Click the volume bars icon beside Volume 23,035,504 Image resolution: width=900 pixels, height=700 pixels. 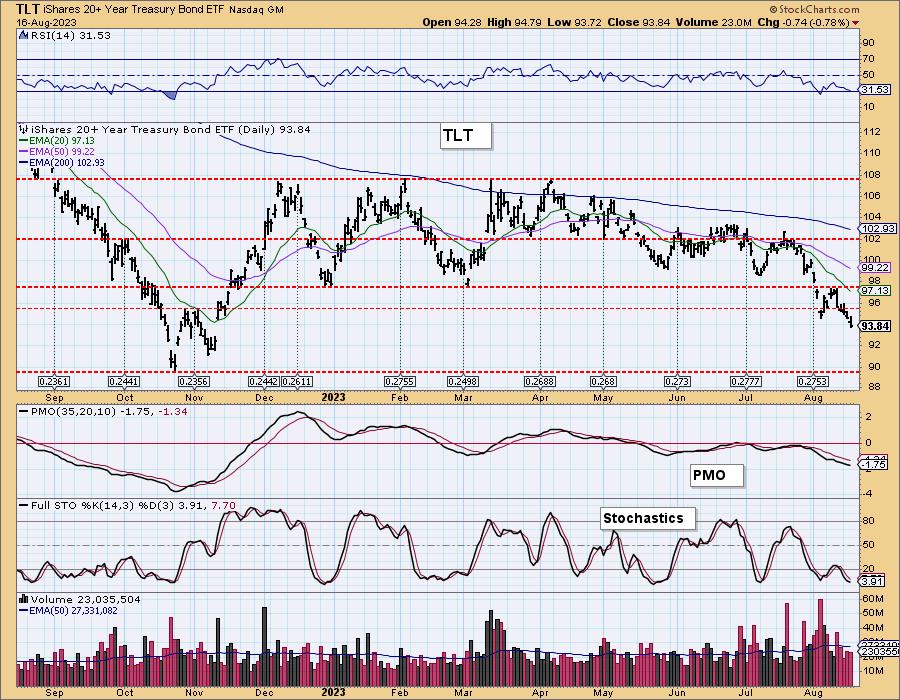point(24,599)
